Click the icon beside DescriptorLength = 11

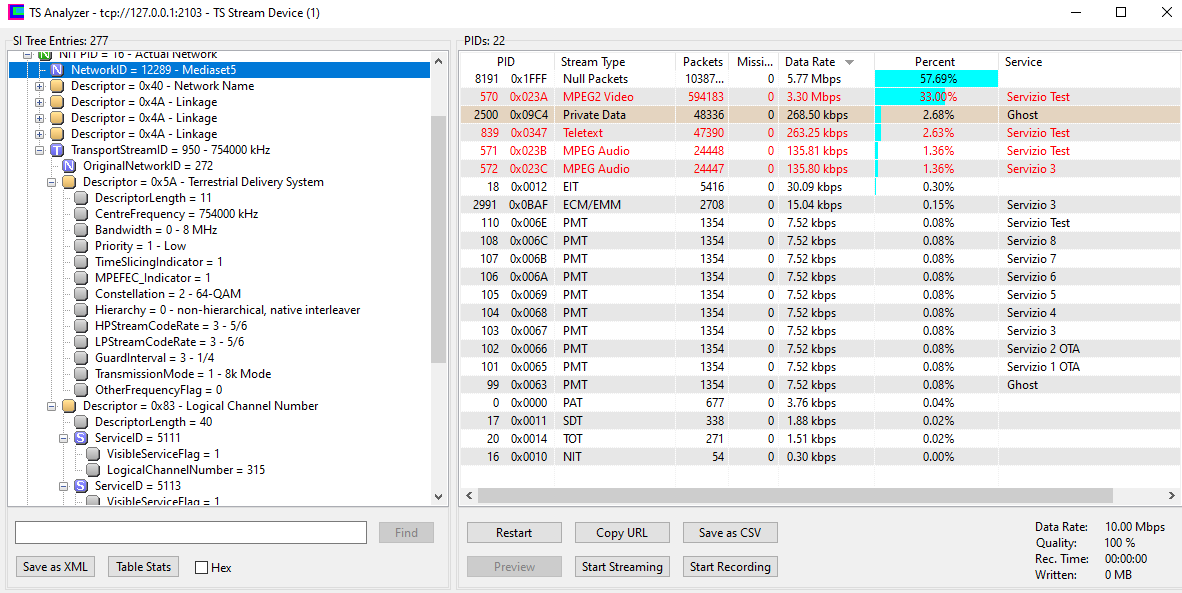coord(81,198)
